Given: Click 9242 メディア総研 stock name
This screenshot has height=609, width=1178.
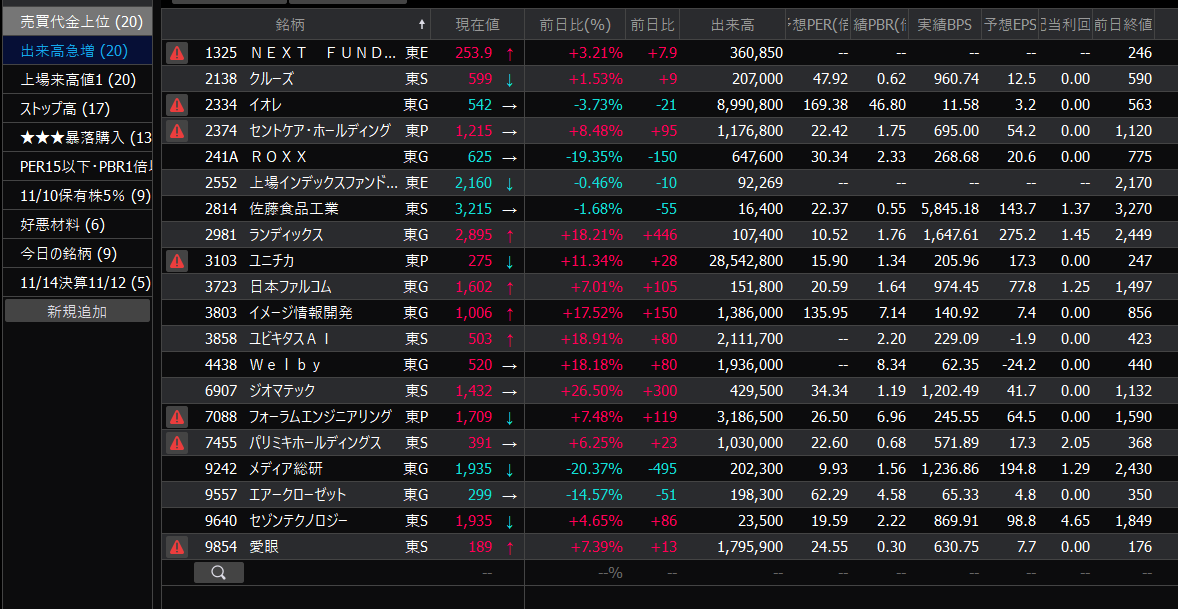Looking at the screenshot, I should tap(286, 468).
